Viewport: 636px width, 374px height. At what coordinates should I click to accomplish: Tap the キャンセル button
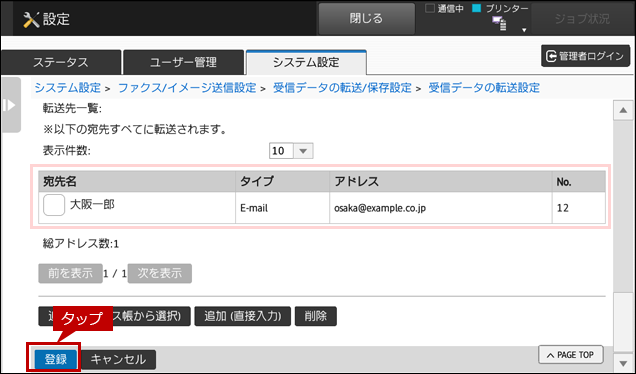(x=118, y=359)
